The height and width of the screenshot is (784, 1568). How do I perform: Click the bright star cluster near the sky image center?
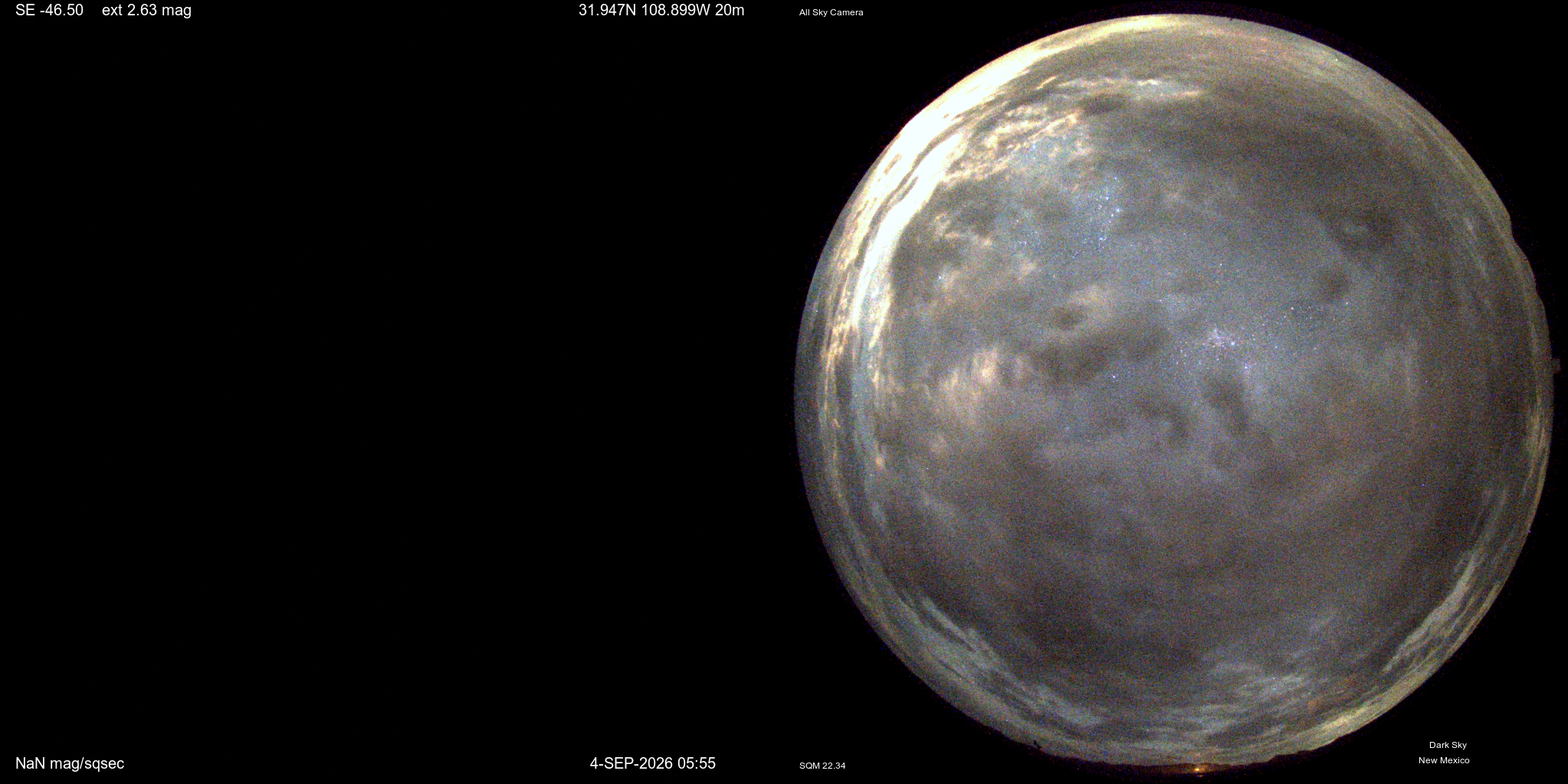pyautogui.click(x=1220, y=340)
